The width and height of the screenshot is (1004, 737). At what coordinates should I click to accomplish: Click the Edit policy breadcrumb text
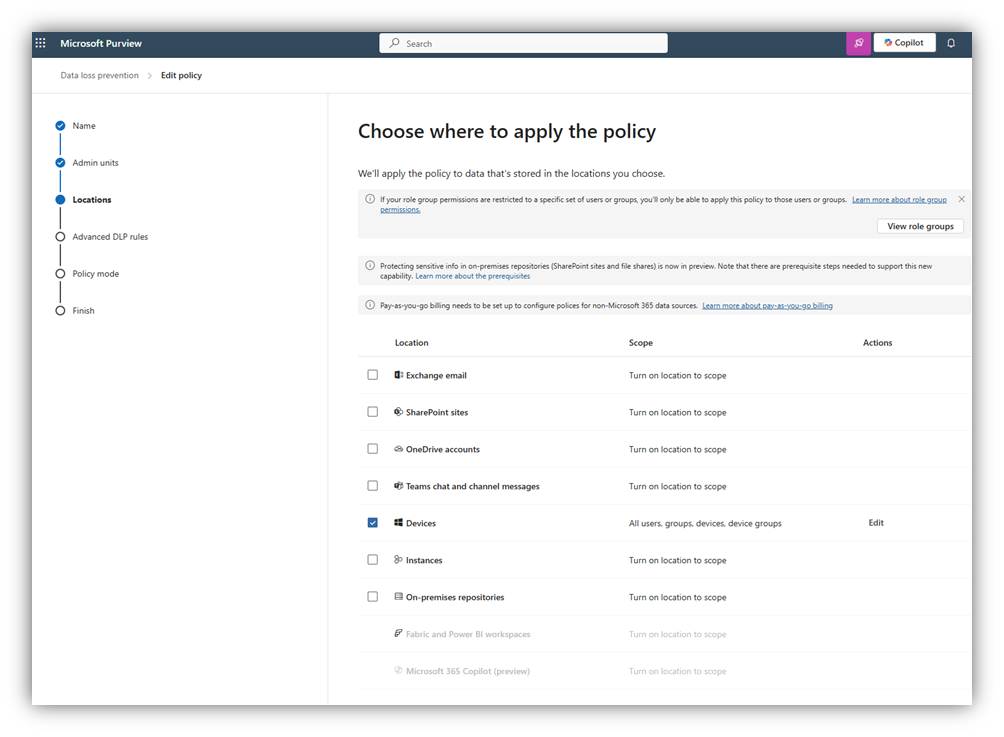[181, 75]
